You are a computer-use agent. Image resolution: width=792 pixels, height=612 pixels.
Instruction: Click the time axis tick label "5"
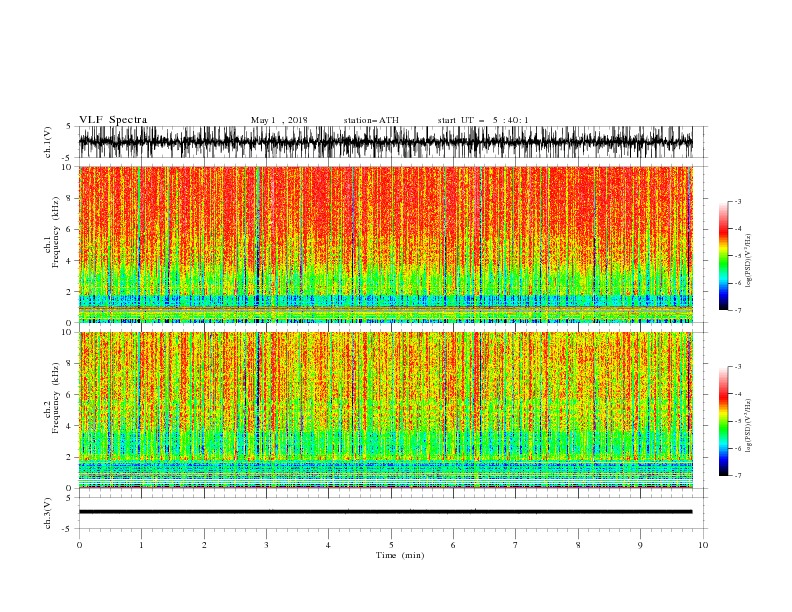pyautogui.click(x=391, y=545)
